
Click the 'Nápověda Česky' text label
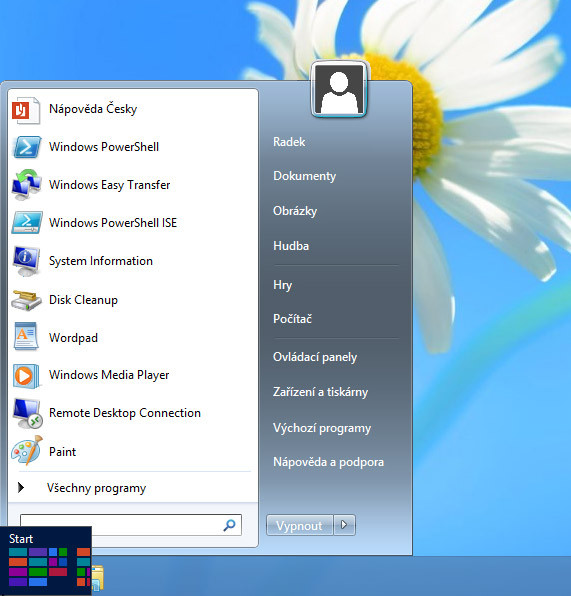coord(93,109)
